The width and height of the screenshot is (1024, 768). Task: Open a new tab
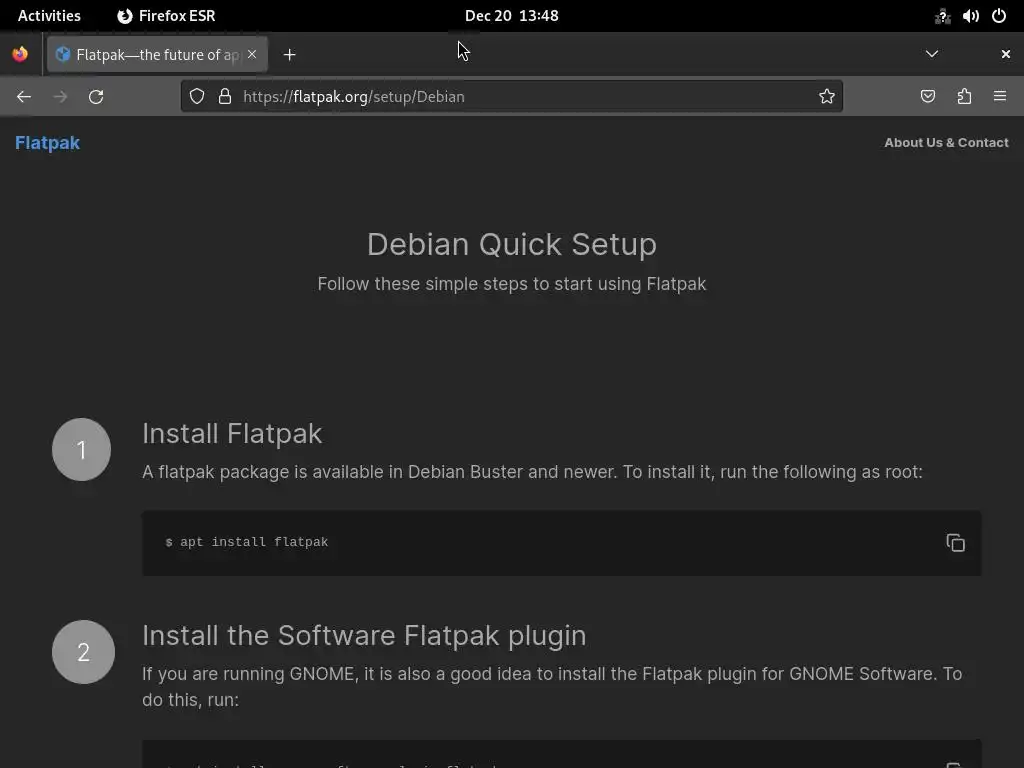point(290,54)
